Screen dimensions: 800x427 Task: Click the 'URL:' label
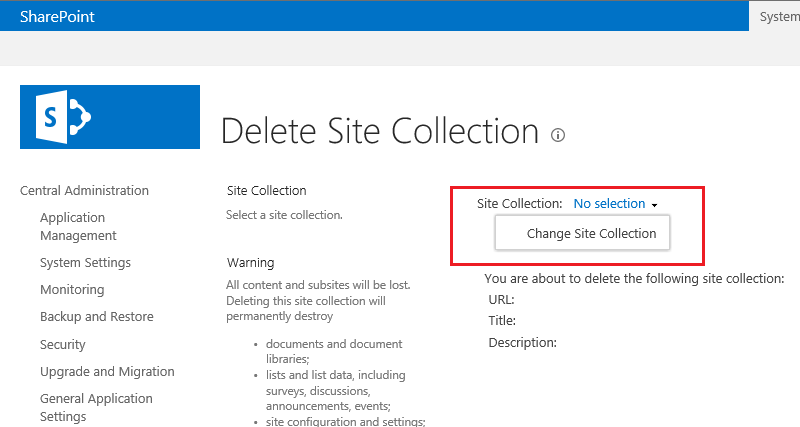click(502, 299)
